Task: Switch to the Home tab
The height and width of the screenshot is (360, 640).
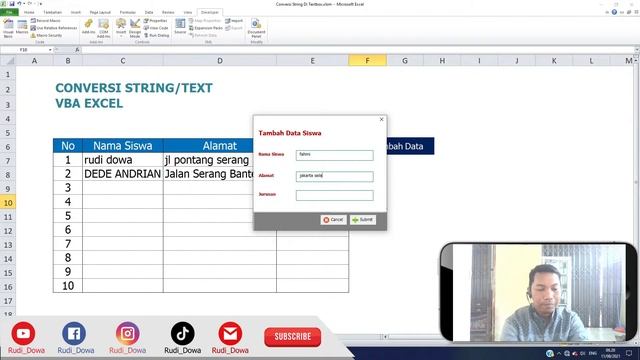Action: tap(29, 12)
